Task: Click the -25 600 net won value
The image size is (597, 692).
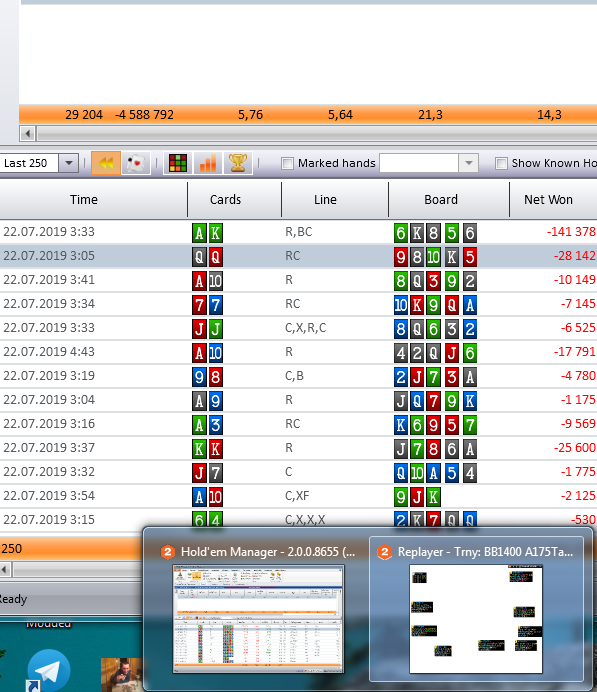Action: click(x=574, y=448)
